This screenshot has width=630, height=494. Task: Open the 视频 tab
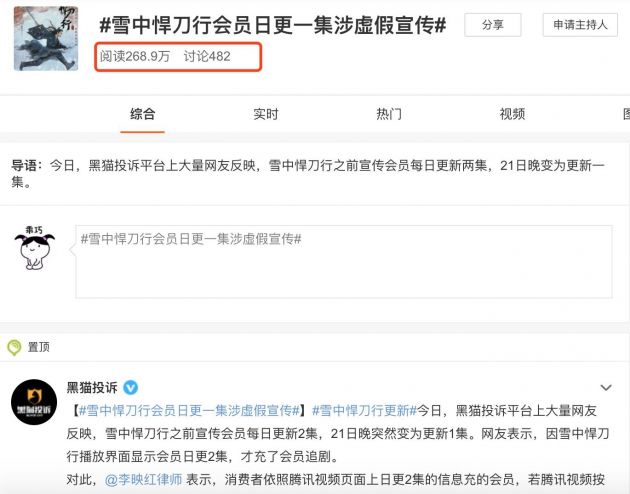click(512, 114)
